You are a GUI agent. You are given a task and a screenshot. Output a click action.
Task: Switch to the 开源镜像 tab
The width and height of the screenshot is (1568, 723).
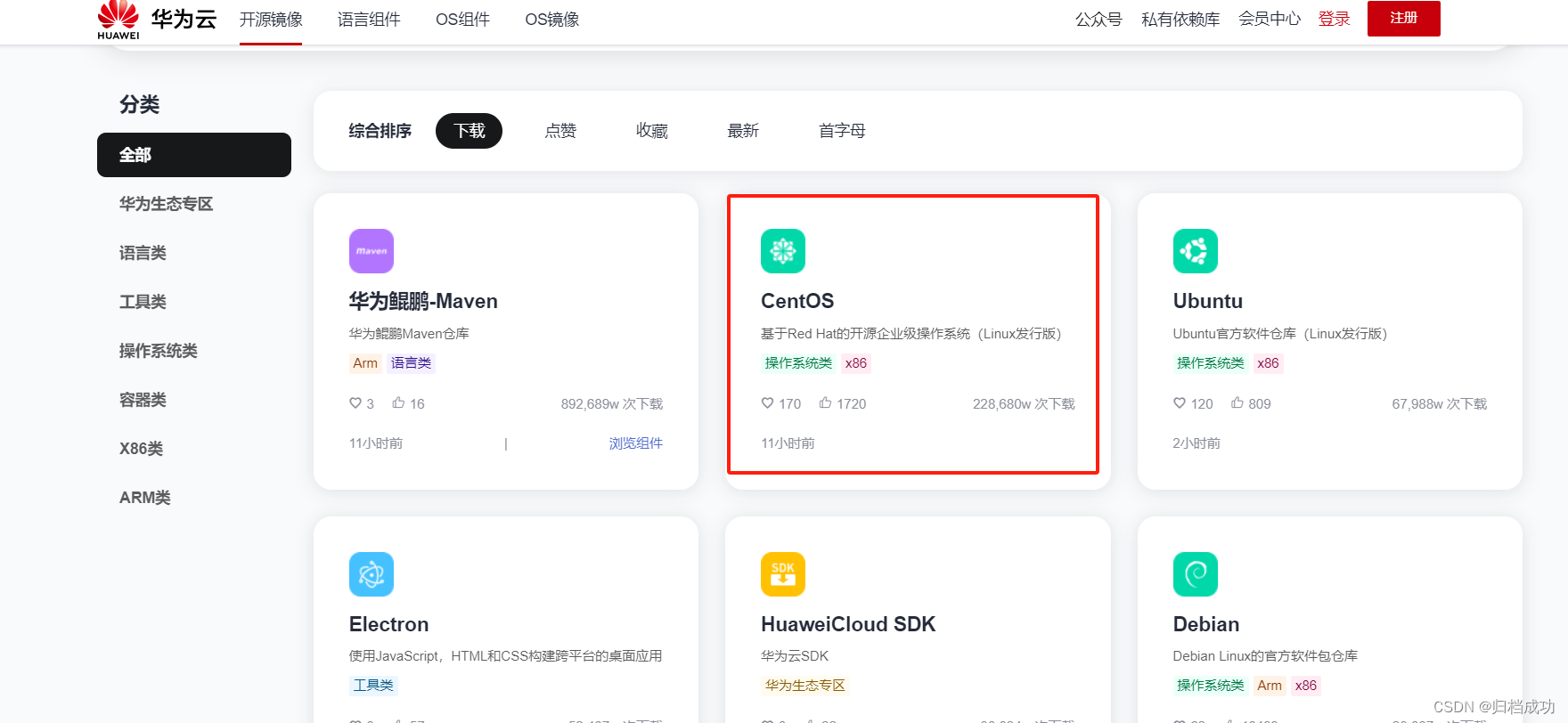point(271,20)
